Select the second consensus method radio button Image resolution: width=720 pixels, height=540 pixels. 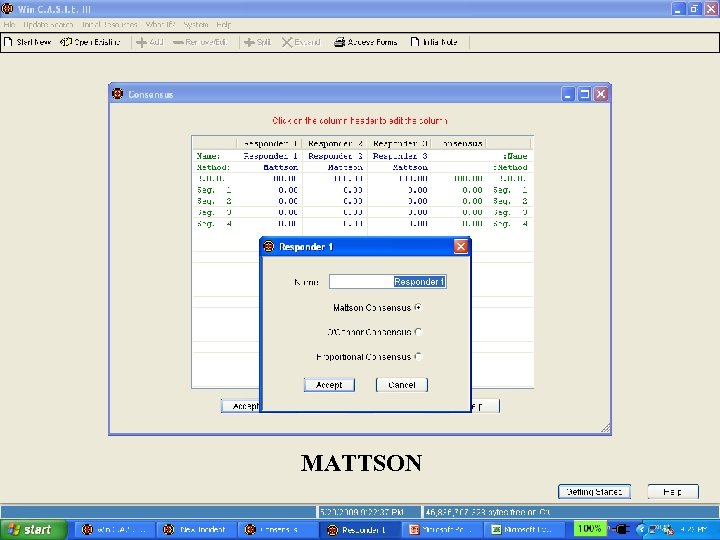click(x=418, y=332)
